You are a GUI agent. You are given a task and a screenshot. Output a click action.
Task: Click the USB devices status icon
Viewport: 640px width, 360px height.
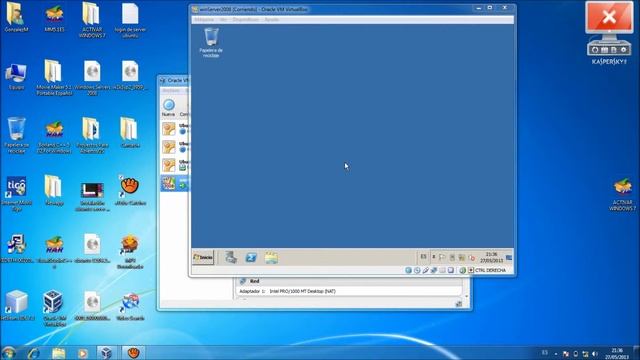[425, 270]
